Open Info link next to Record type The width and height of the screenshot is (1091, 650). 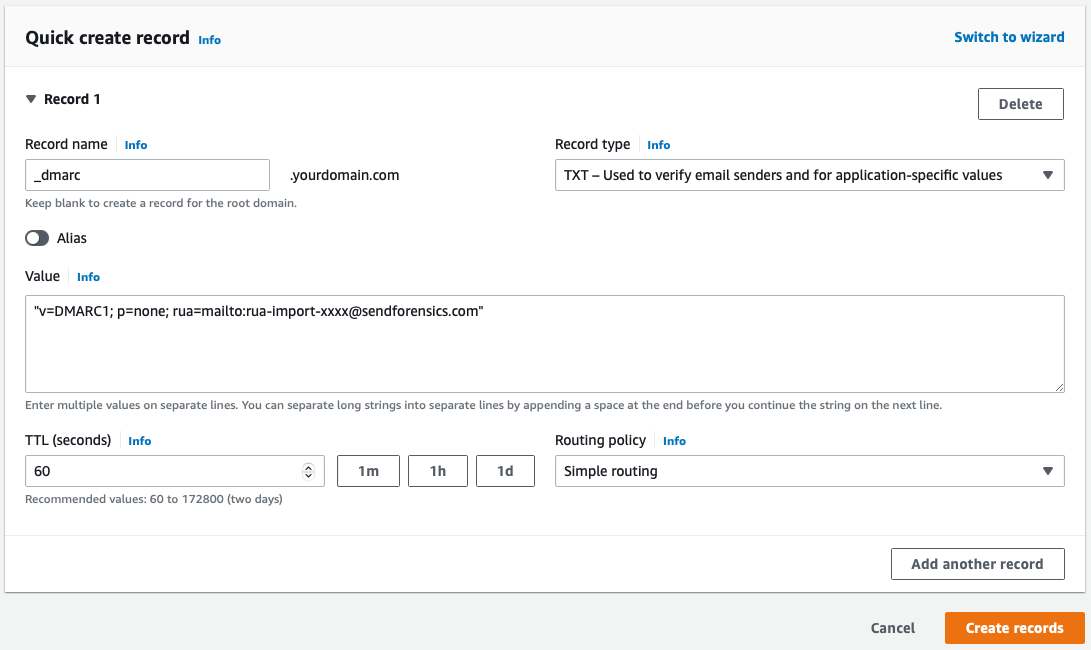click(x=658, y=145)
